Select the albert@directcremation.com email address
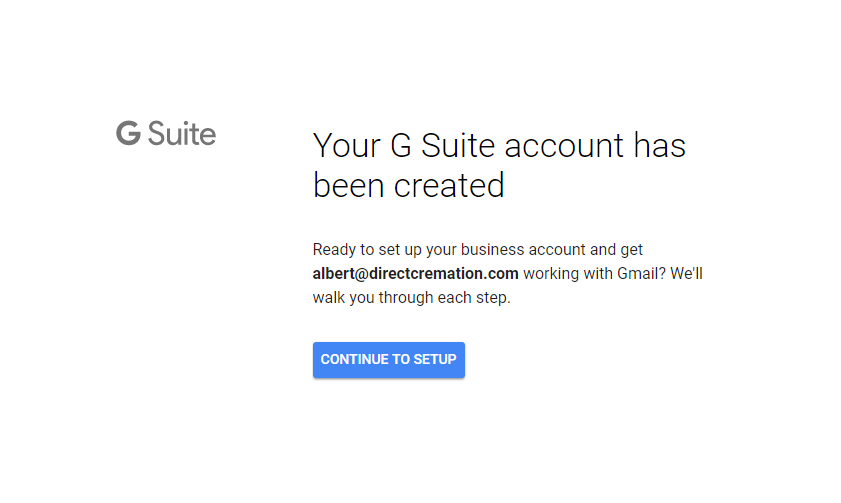The height and width of the screenshot is (503, 841). [x=415, y=274]
